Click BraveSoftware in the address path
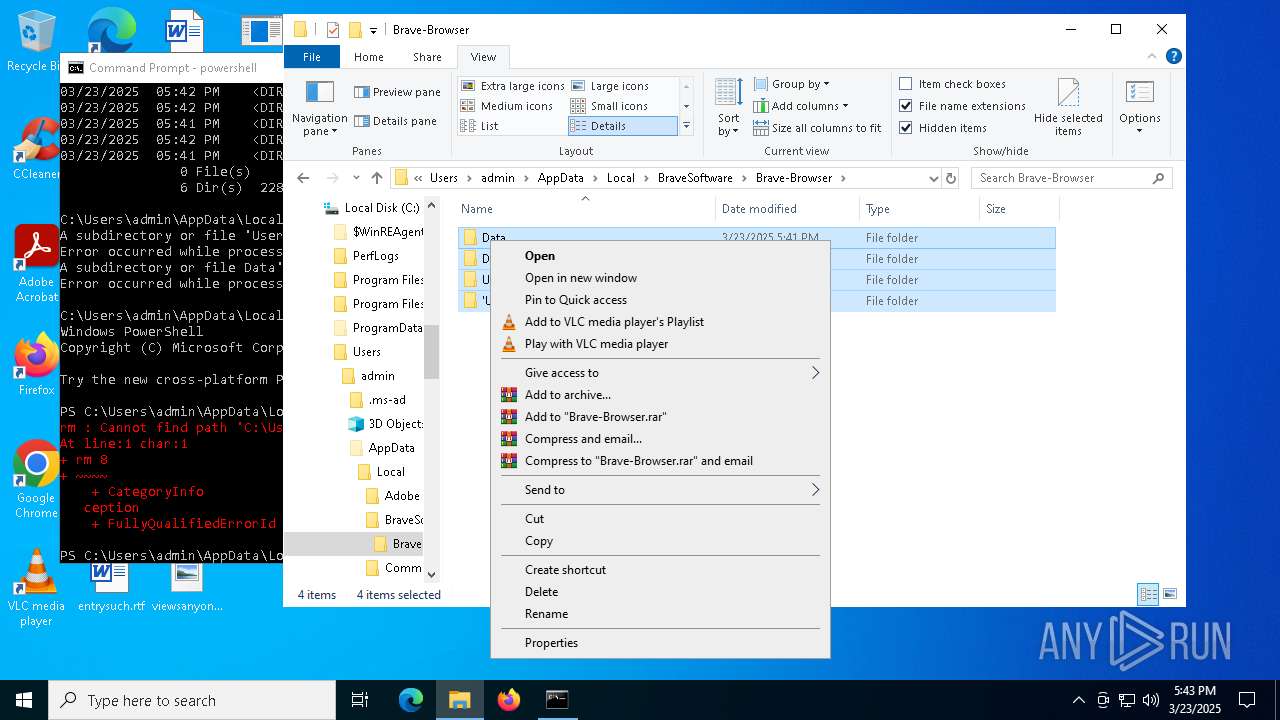The image size is (1280, 720). [x=695, y=178]
